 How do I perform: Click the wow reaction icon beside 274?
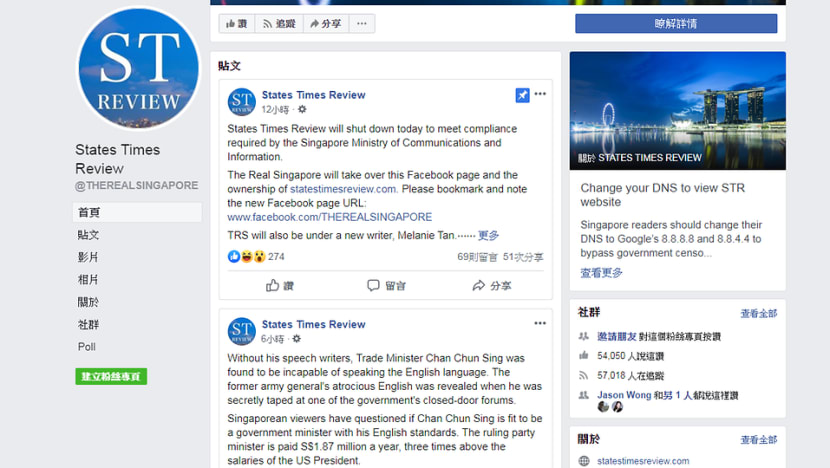coord(259,256)
